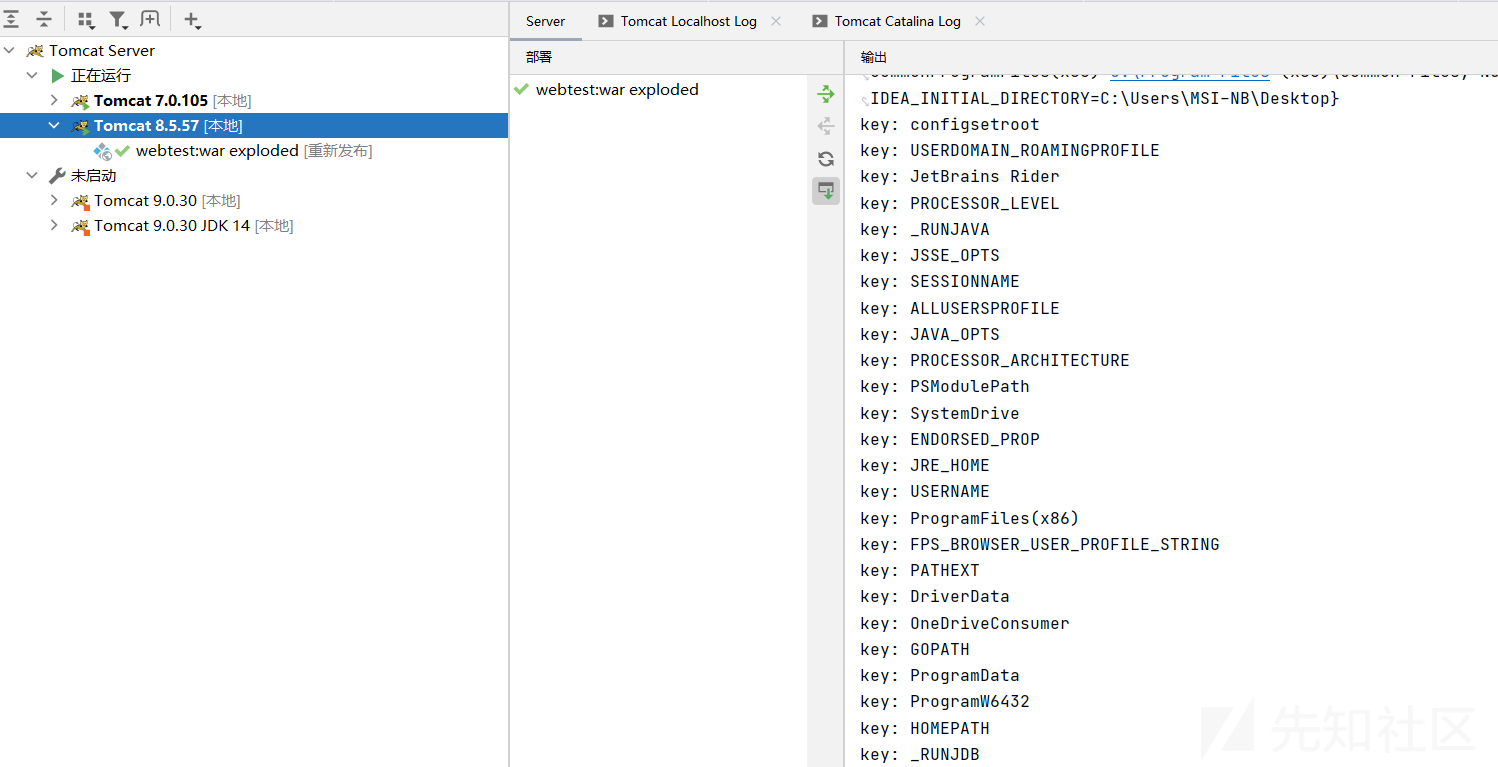Click the Collapse All toolbar icon
The width and height of the screenshot is (1498, 767).
tap(44, 19)
